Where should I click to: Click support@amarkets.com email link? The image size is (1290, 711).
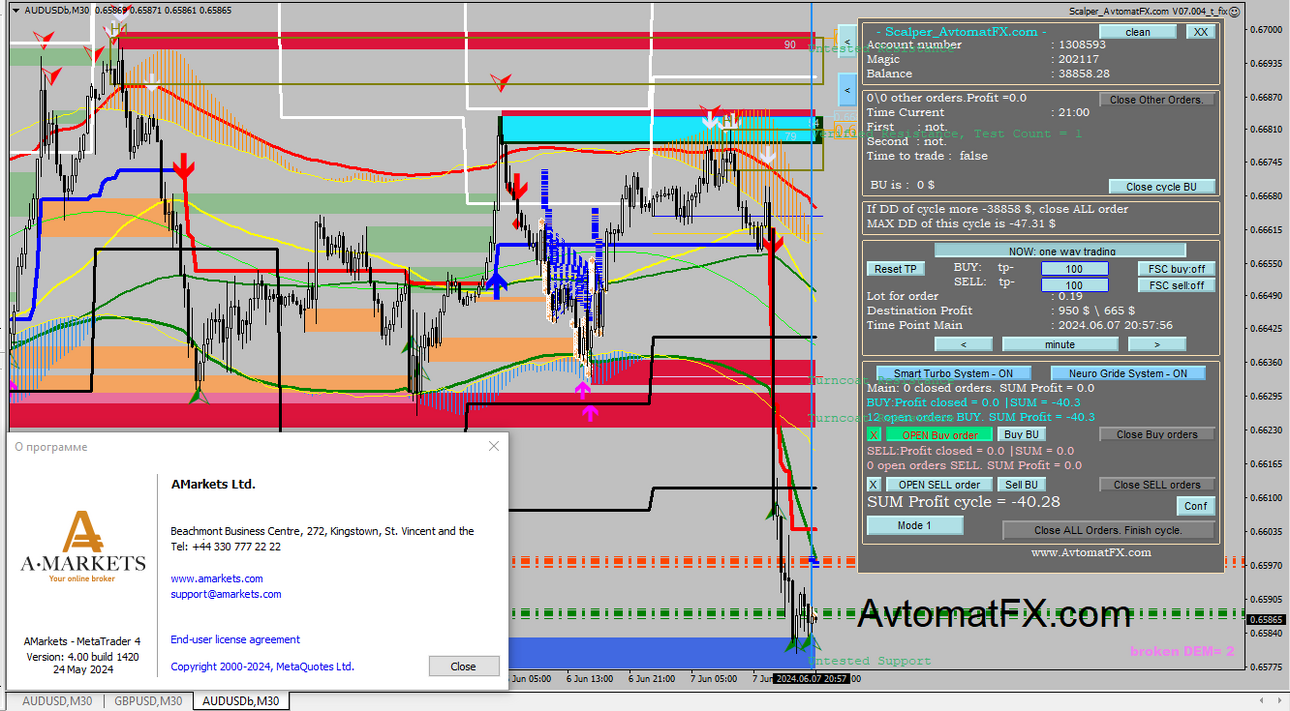pos(226,594)
